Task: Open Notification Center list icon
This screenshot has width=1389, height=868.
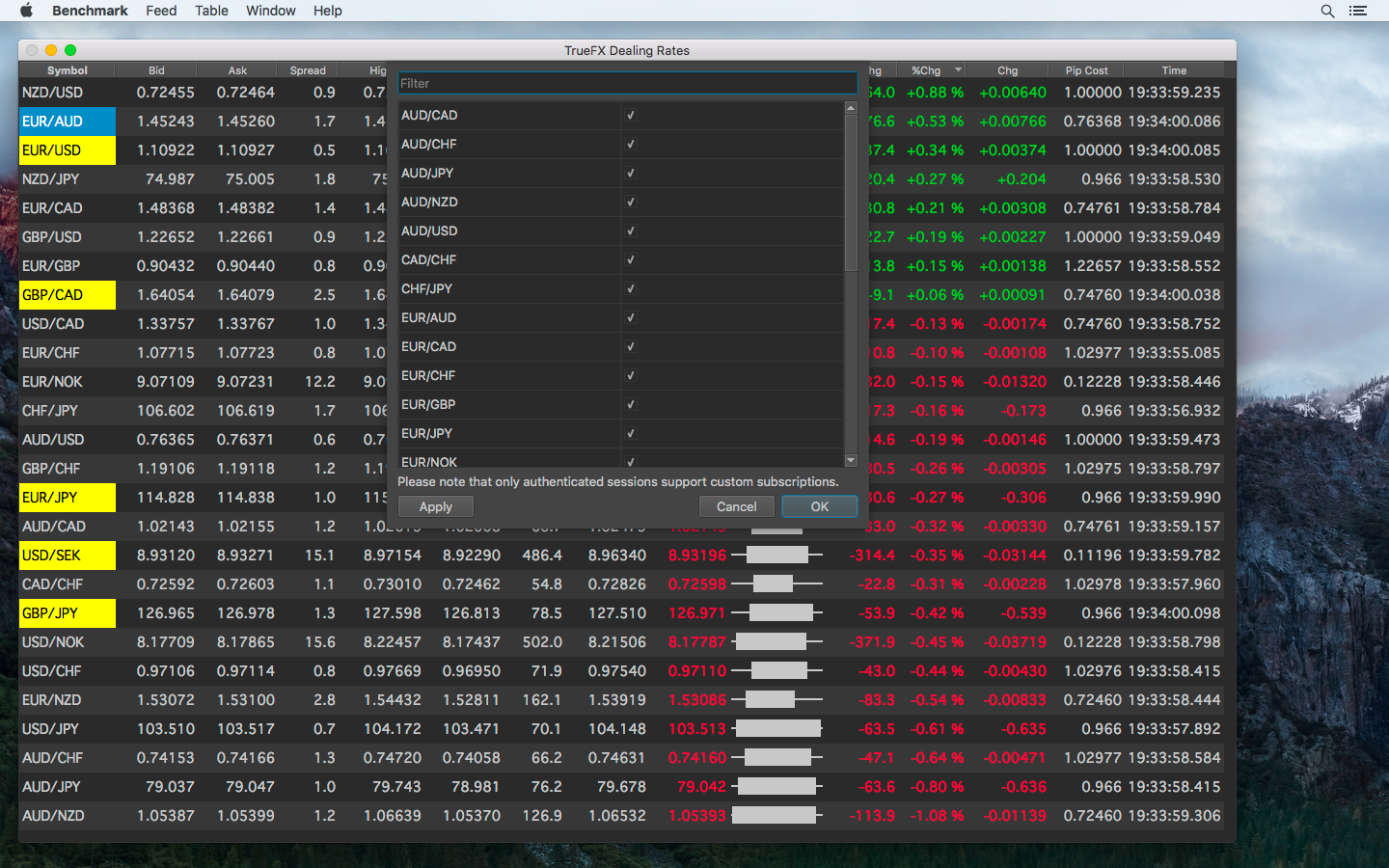Action: point(1358,11)
